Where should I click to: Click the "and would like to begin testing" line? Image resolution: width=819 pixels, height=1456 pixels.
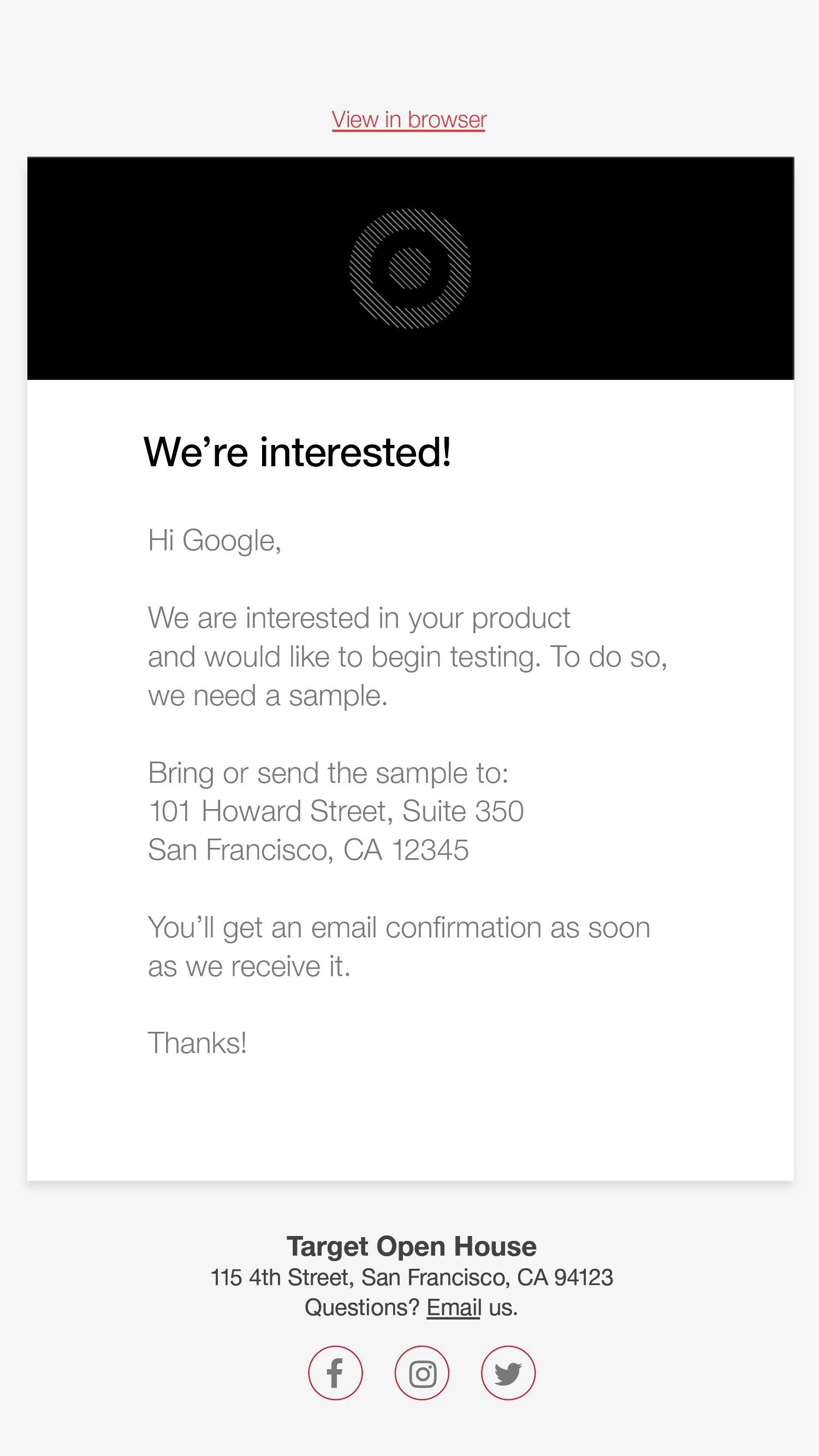tap(407, 657)
